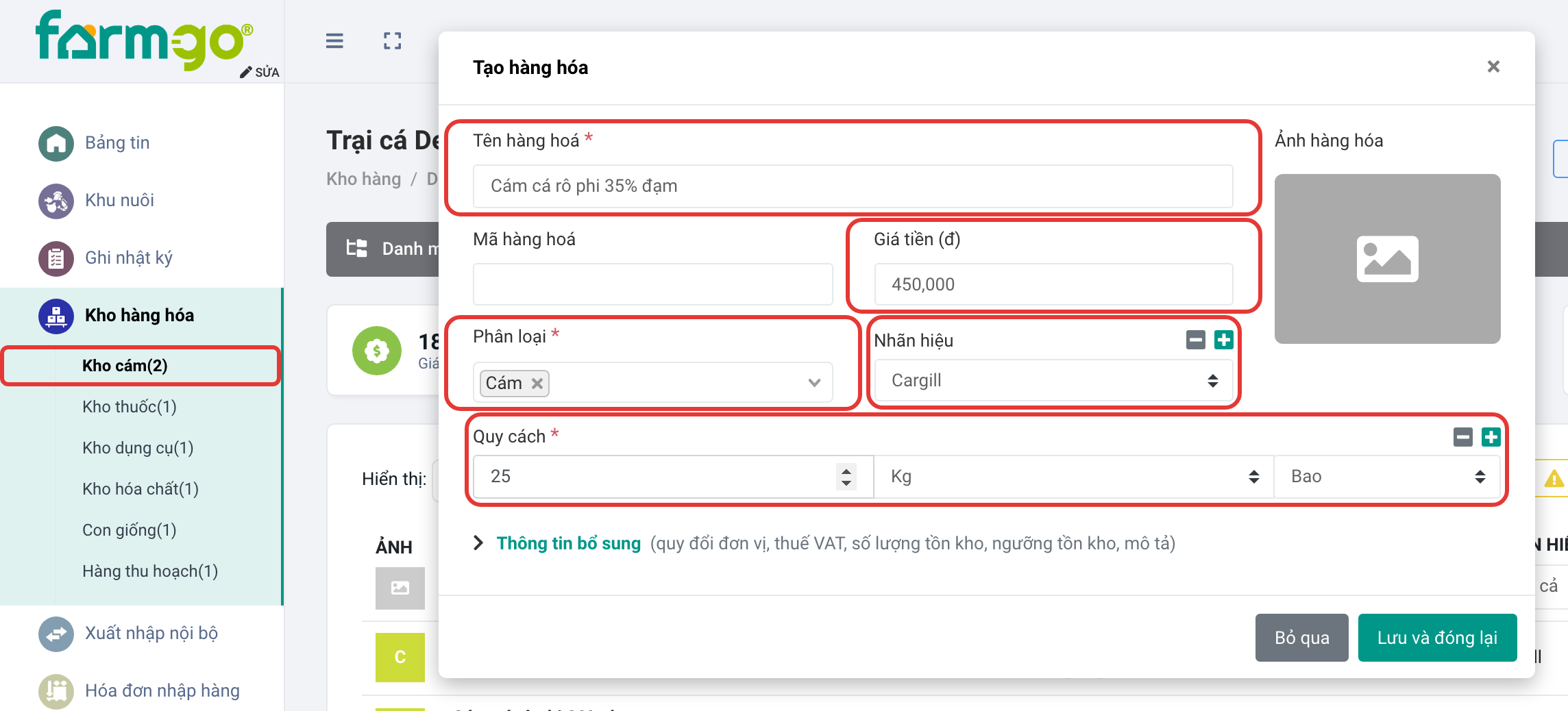Click the green plus next to Nhãn hiệu
Viewport: 1568px width, 711px height.
tap(1223, 340)
